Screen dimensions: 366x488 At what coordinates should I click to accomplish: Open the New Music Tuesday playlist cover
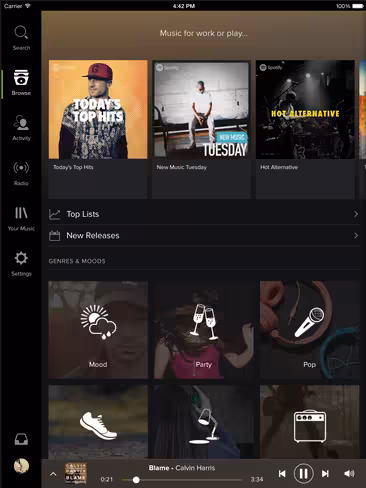[x=201, y=109]
